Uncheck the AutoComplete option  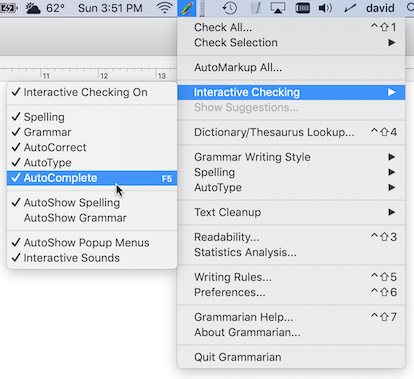point(92,178)
